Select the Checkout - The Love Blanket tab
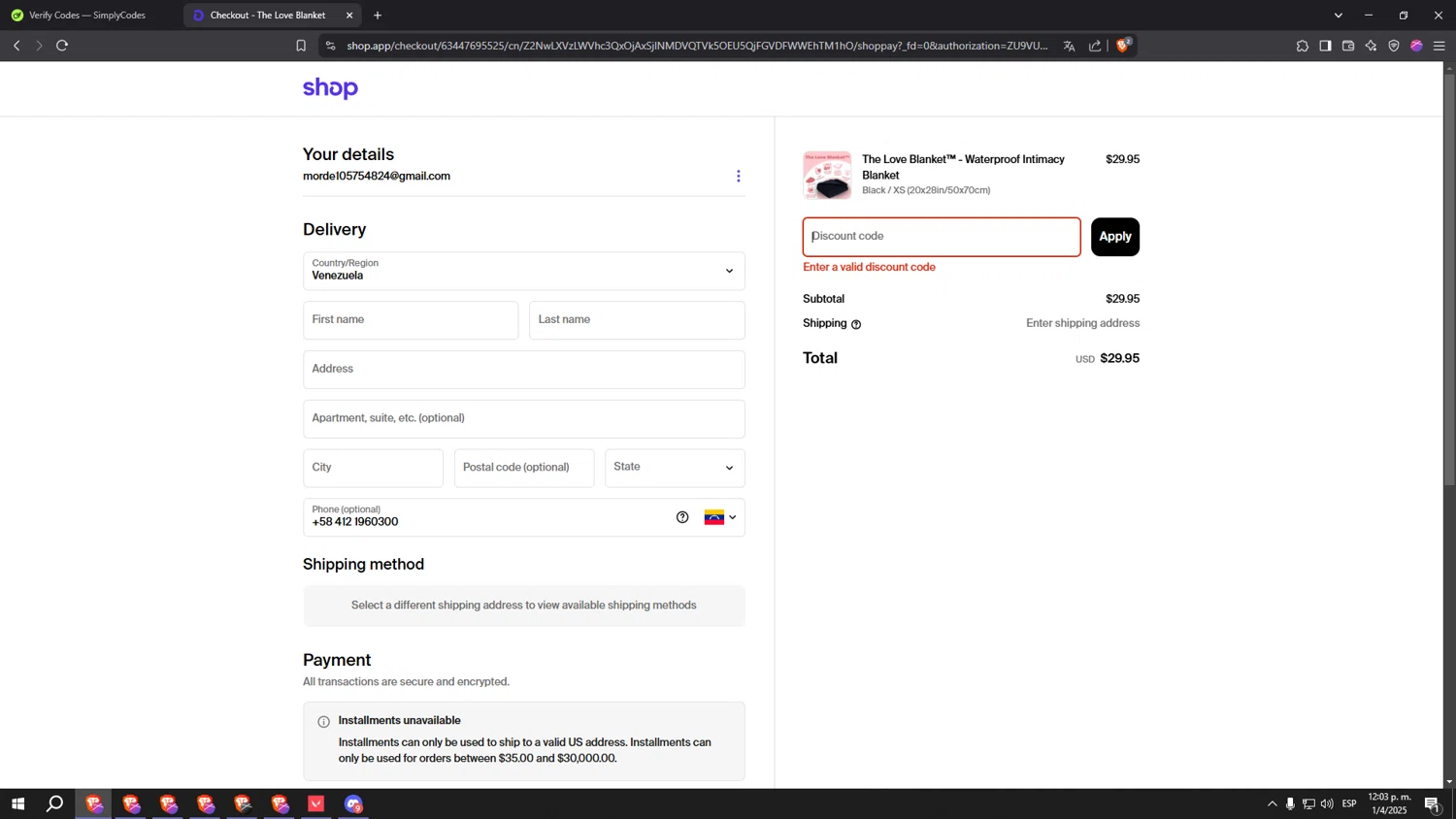 coord(268,16)
